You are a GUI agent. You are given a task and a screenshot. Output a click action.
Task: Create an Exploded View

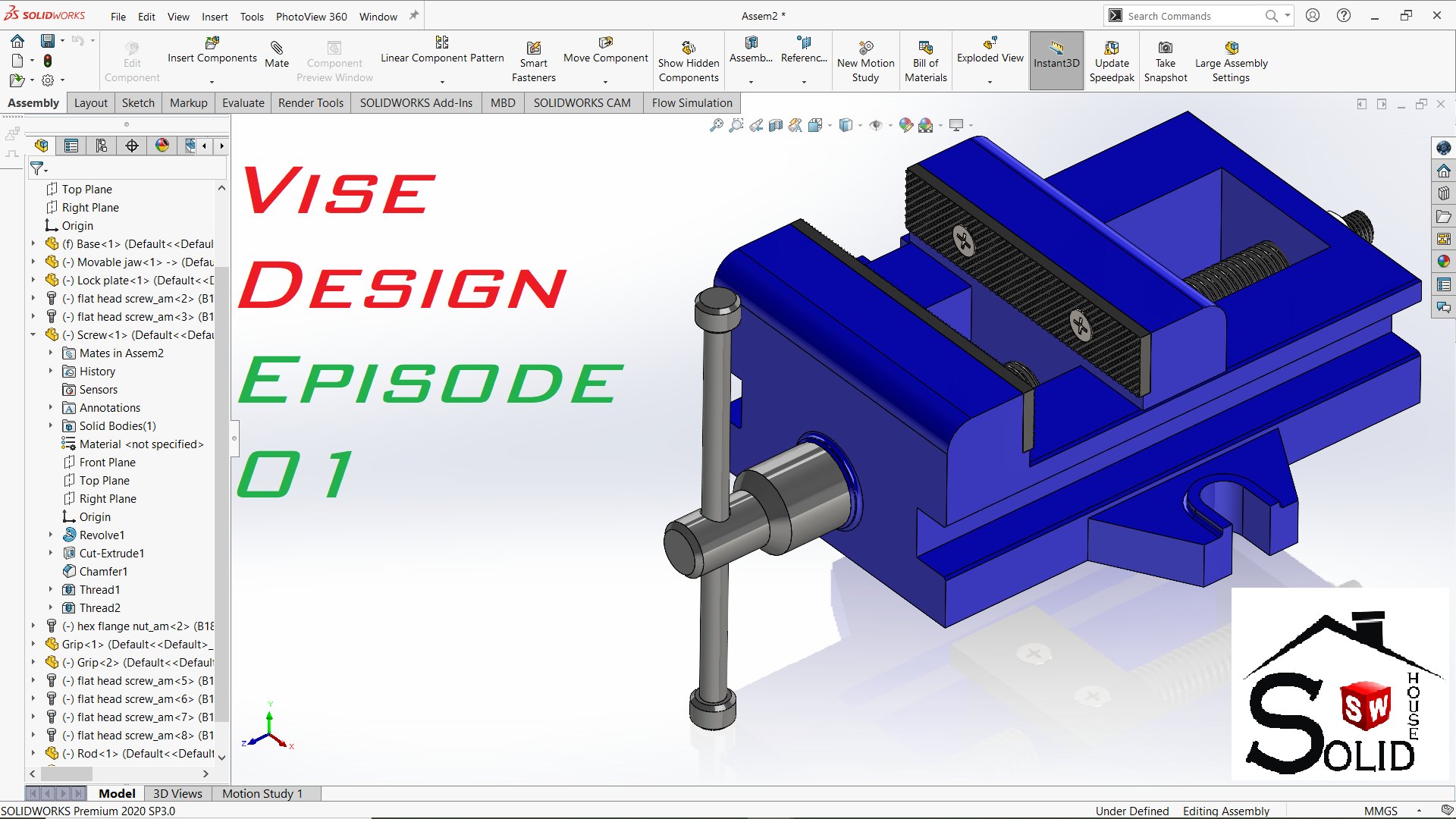[990, 50]
